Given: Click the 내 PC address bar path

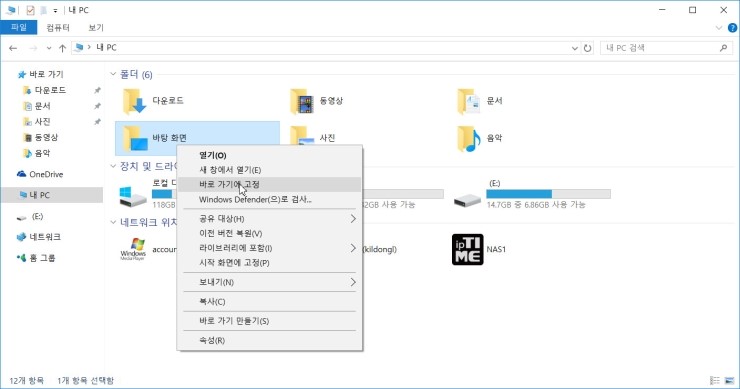Looking at the screenshot, I should [x=107, y=48].
